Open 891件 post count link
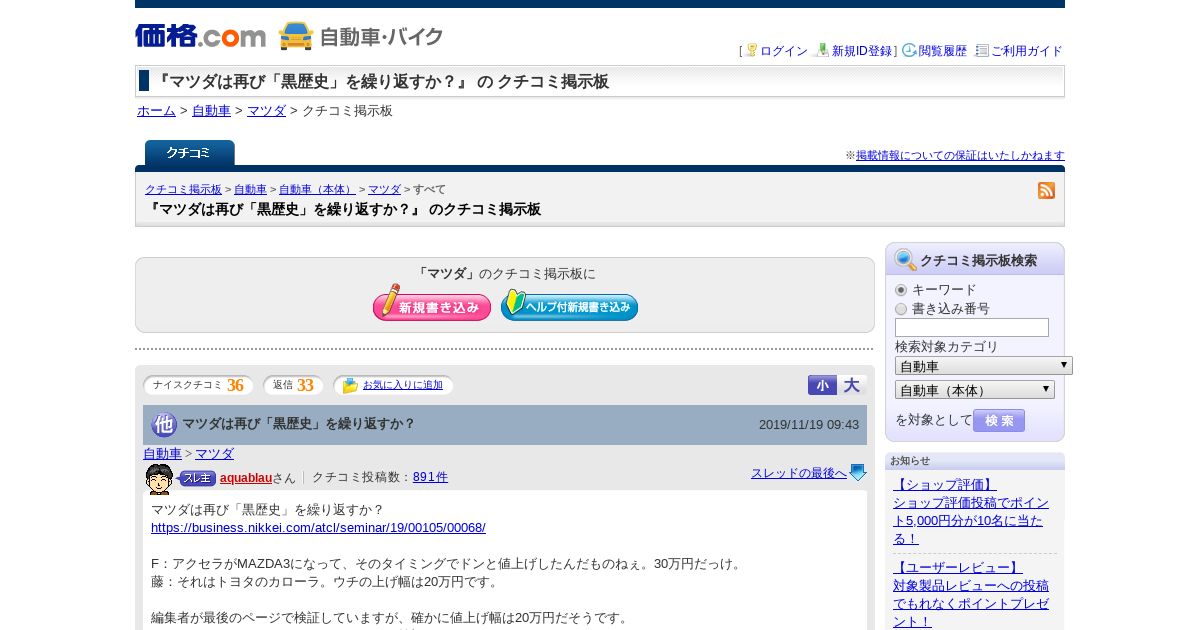Image resolution: width=1200 pixels, height=630 pixels. tap(430, 477)
